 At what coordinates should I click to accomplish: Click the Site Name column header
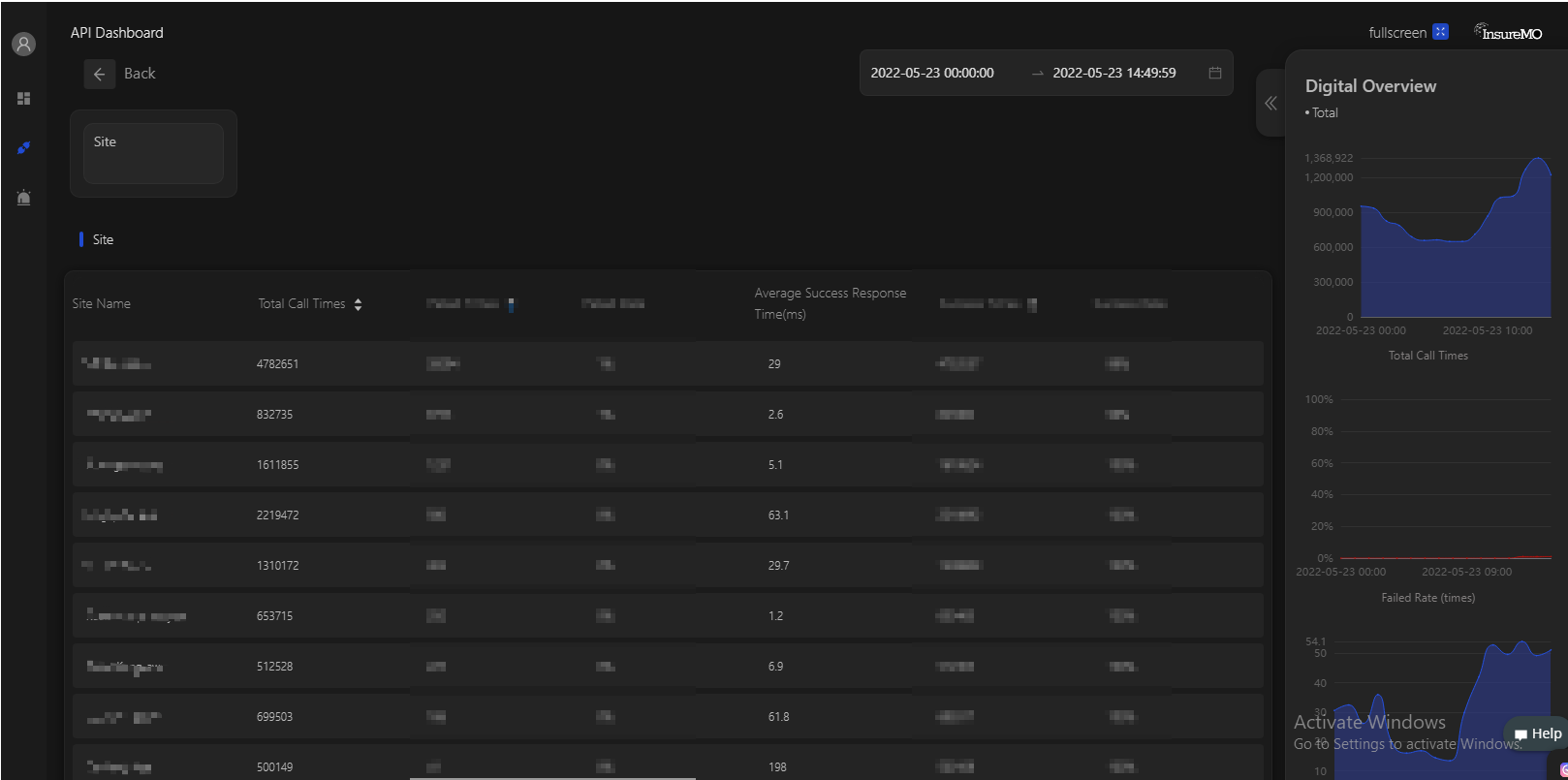point(101,303)
